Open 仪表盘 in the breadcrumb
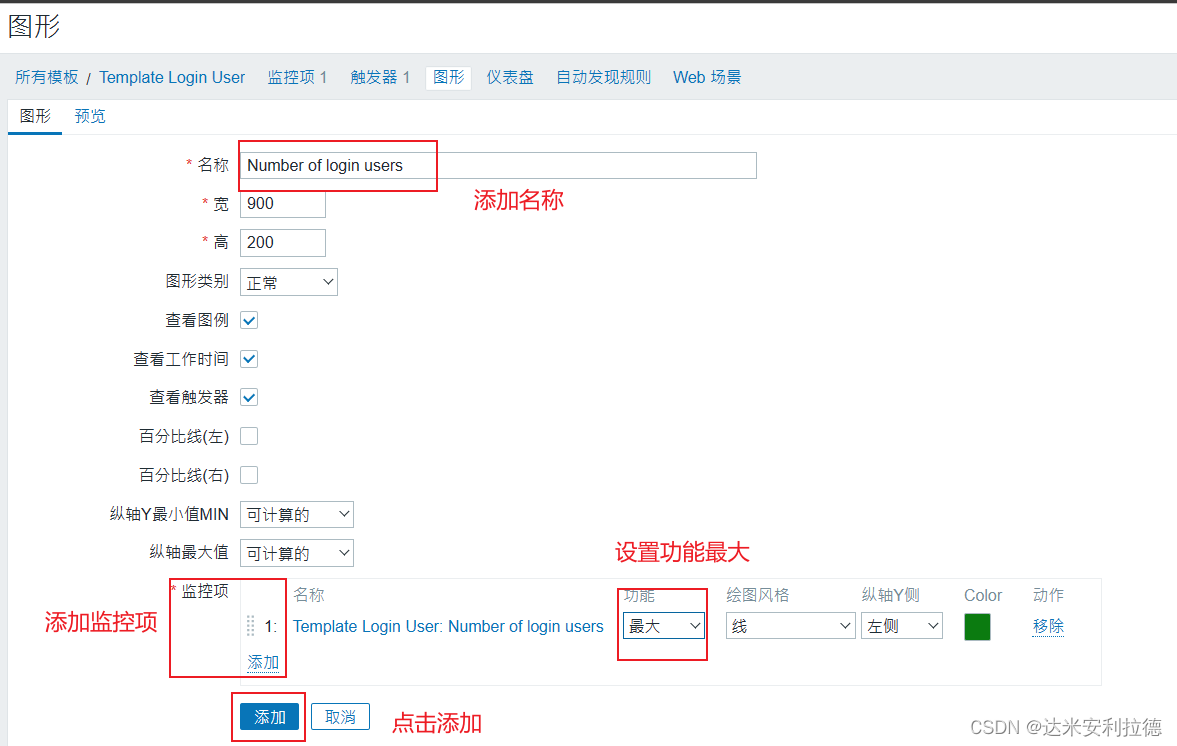 pyautogui.click(x=510, y=77)
